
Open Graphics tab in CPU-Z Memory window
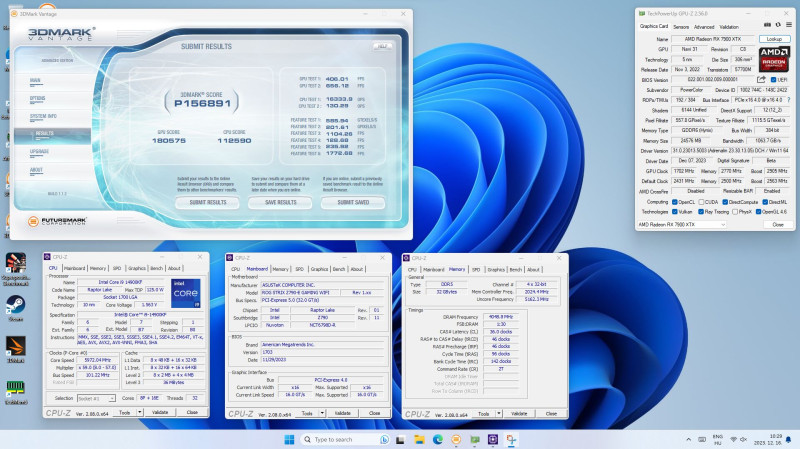(496, 269)
